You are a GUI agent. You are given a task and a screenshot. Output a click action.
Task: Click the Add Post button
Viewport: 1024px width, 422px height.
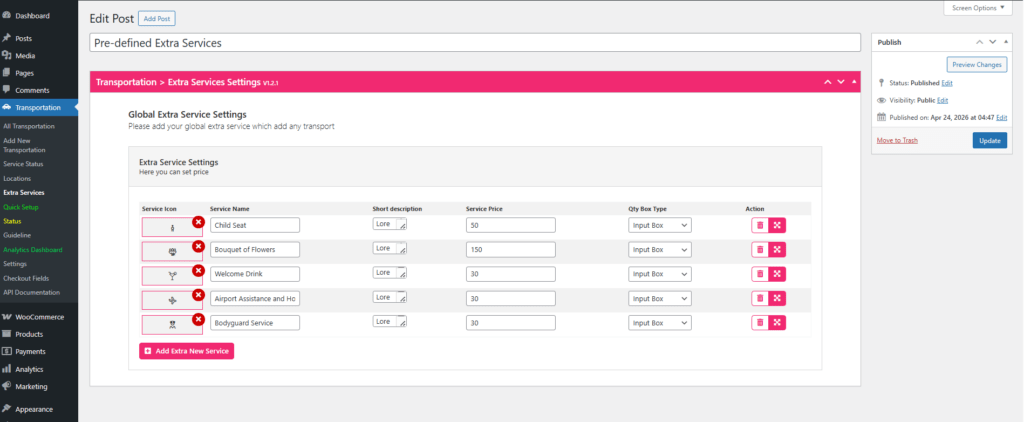point(157,19)
